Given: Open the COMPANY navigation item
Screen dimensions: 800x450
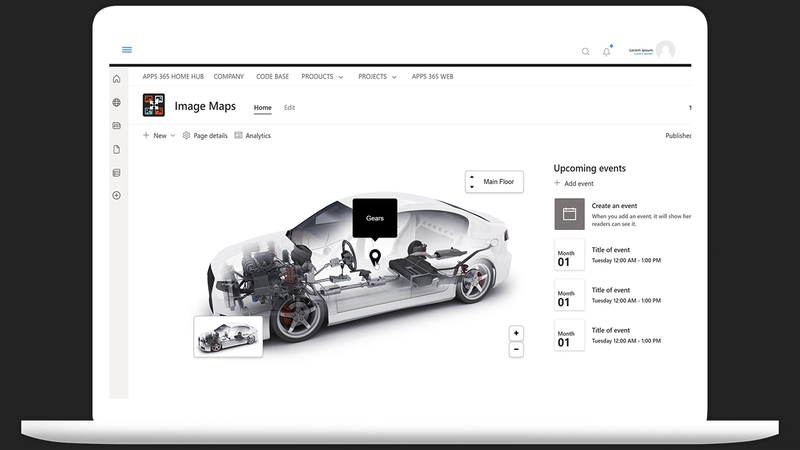Looking at the screenshot, I should pyautogui.click(x=229, y=77).
